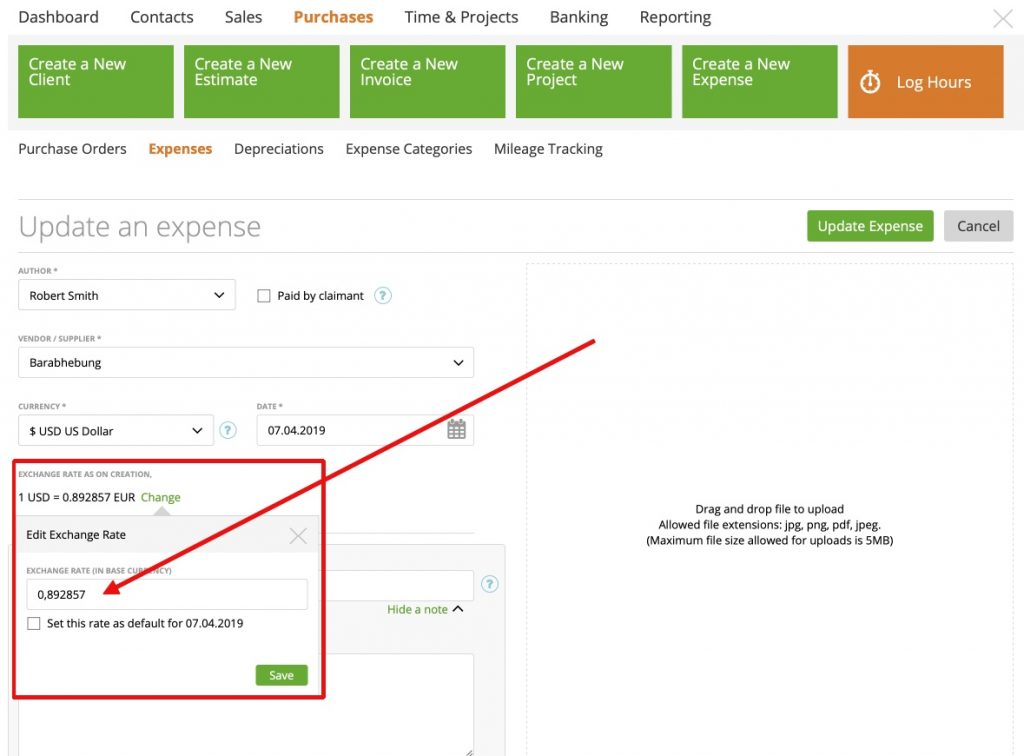Switch to the Depreciations tab
1024x756 pixels.
click(x=278, y=148)
